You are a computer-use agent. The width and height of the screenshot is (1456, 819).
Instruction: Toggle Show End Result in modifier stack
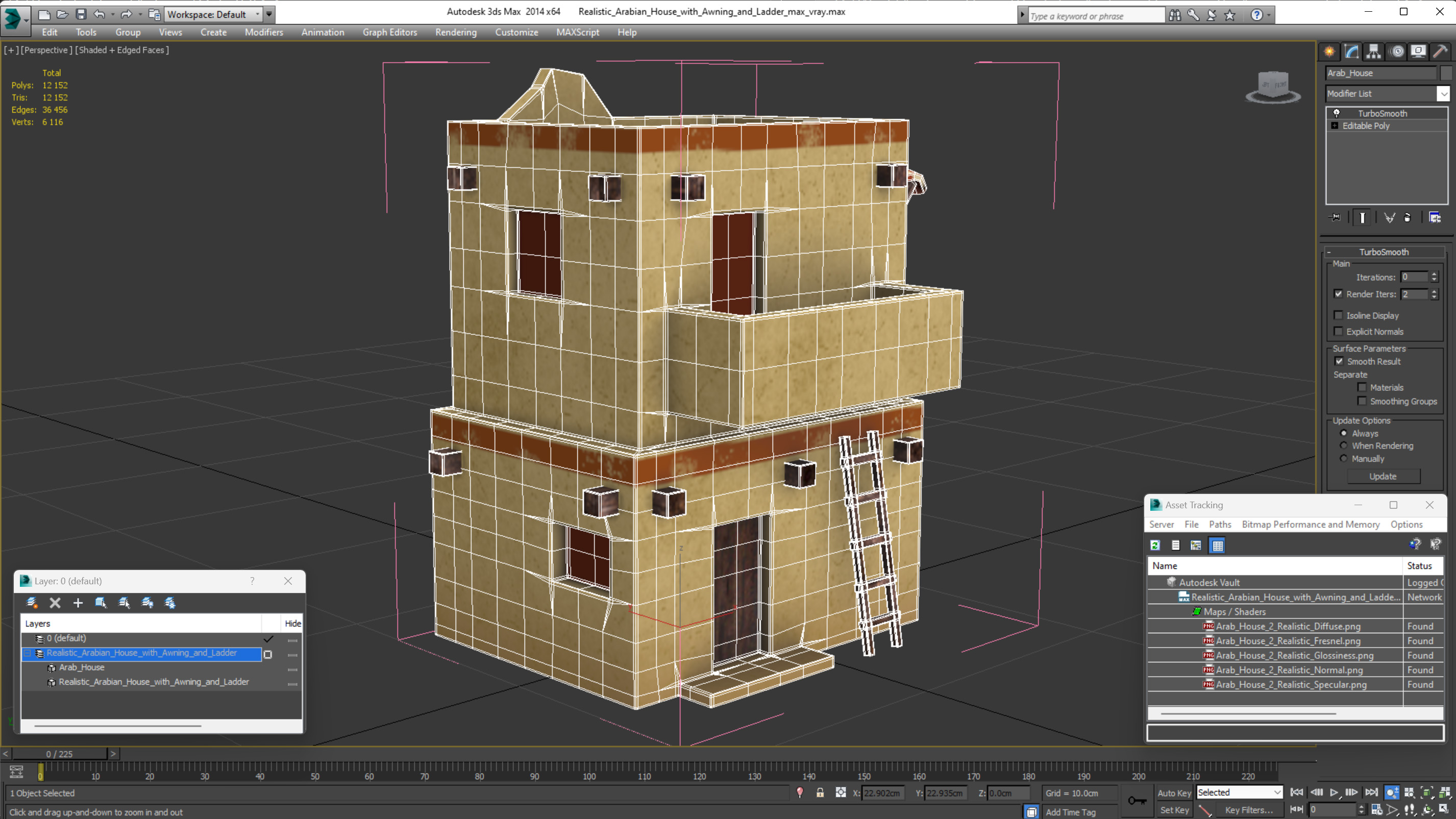(x=1363, y=217)
